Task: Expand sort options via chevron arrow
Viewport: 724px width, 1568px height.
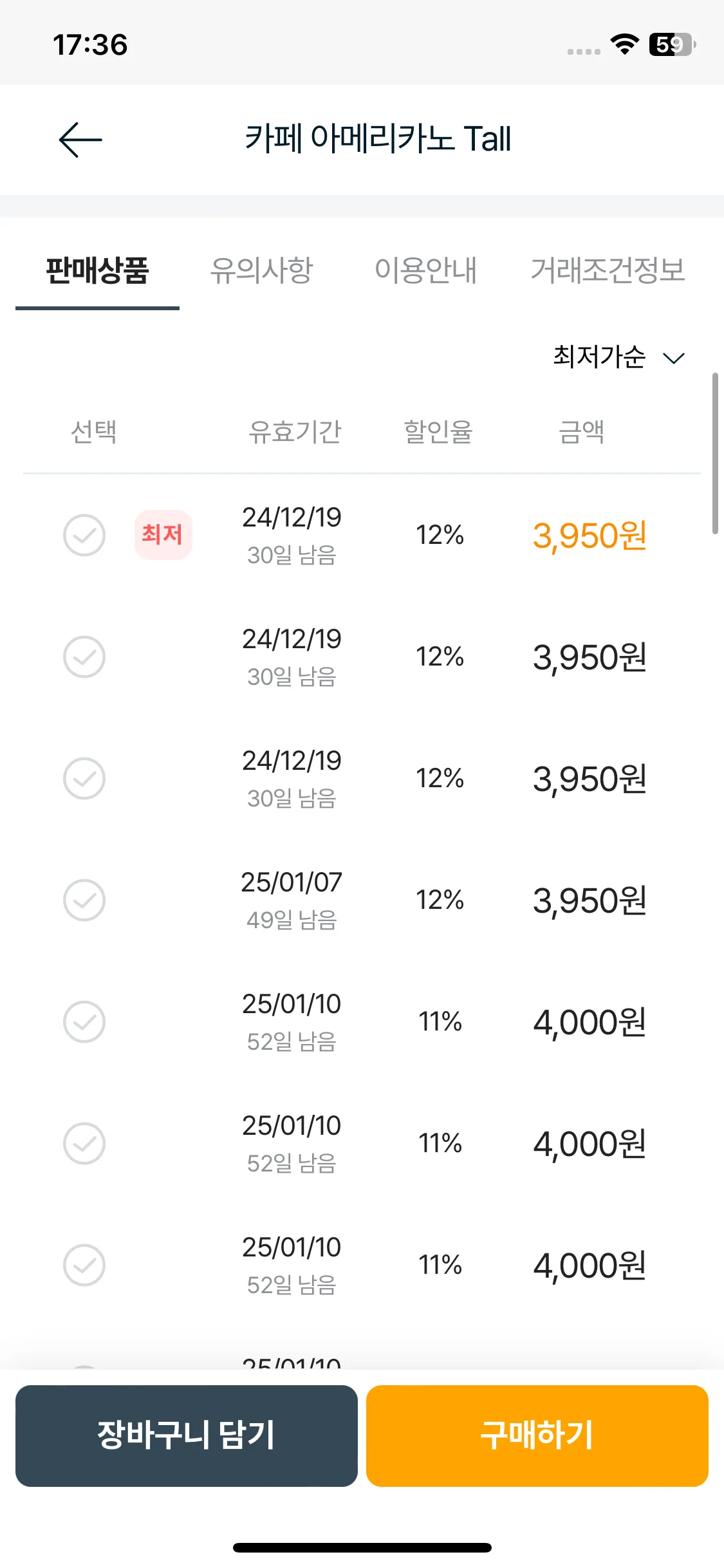Action: tap(674, 358)
